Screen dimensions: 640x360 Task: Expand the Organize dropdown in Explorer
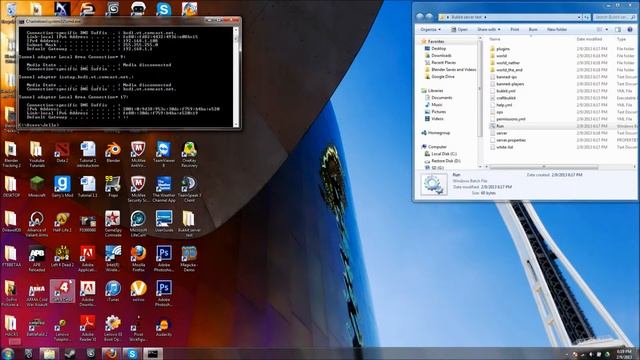pyautogui.click(x=431, y=29)
